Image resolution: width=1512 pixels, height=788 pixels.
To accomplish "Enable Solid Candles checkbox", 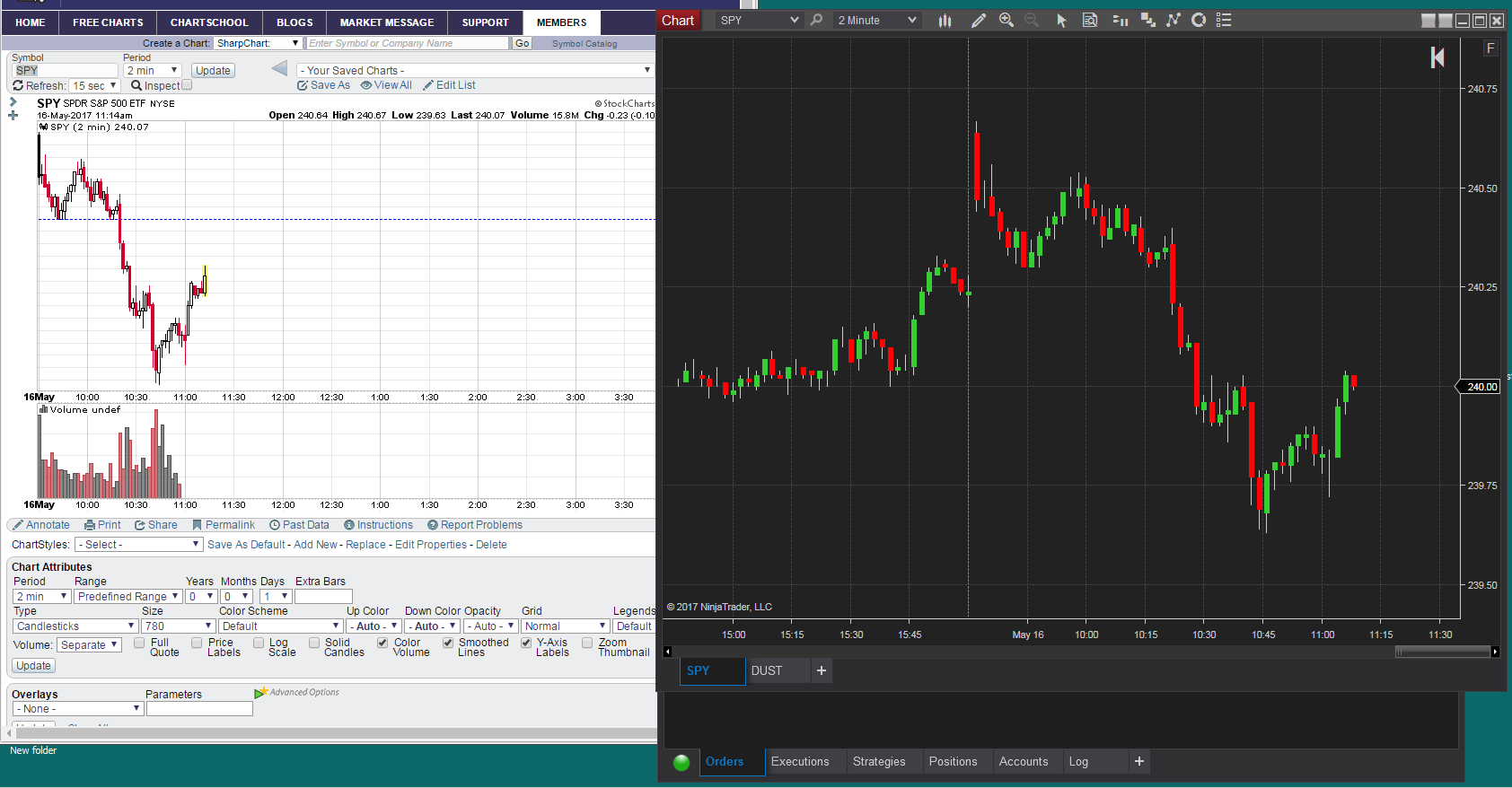I will point(314,643).
